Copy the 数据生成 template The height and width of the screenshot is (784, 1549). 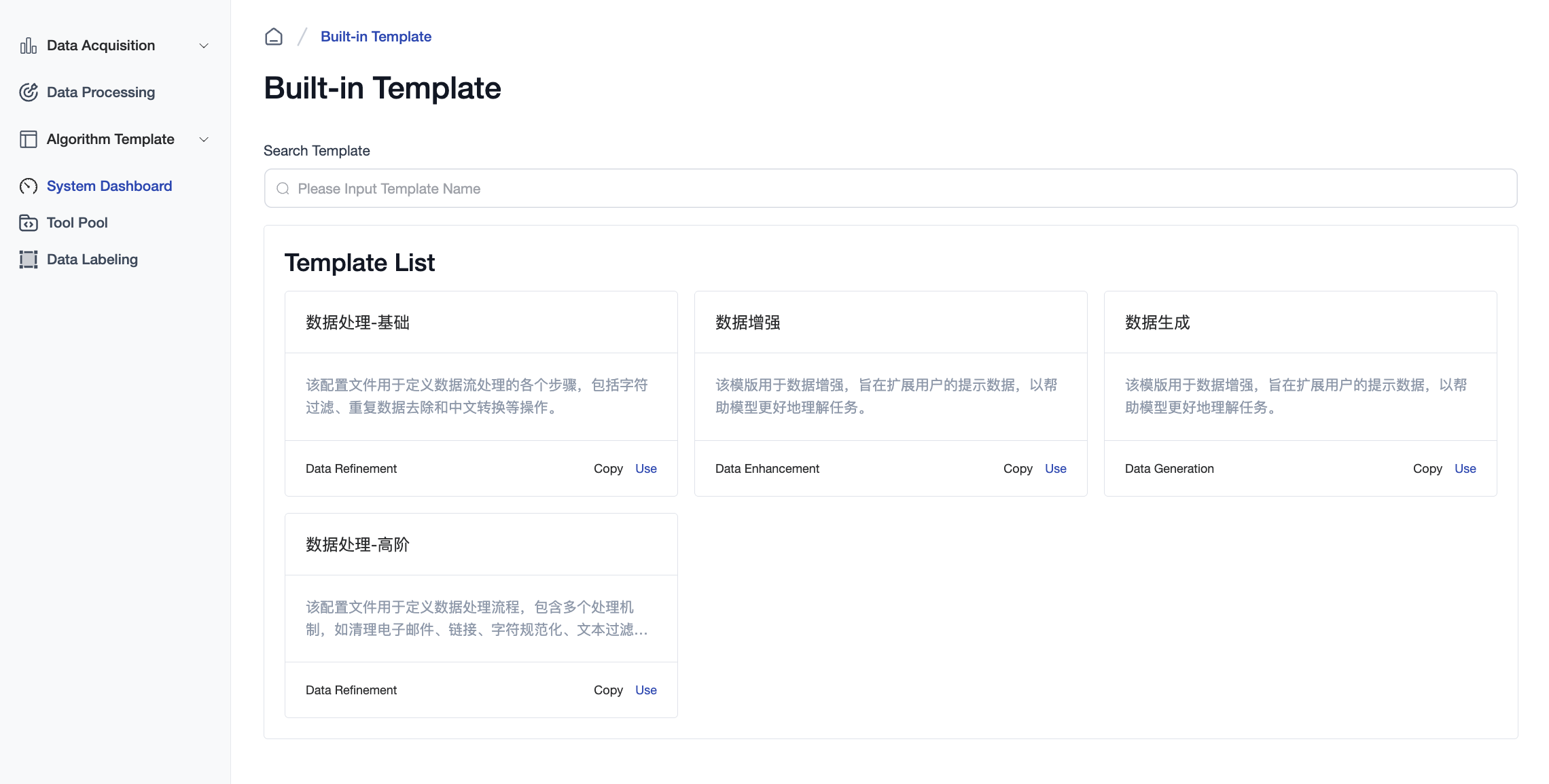1427,469
